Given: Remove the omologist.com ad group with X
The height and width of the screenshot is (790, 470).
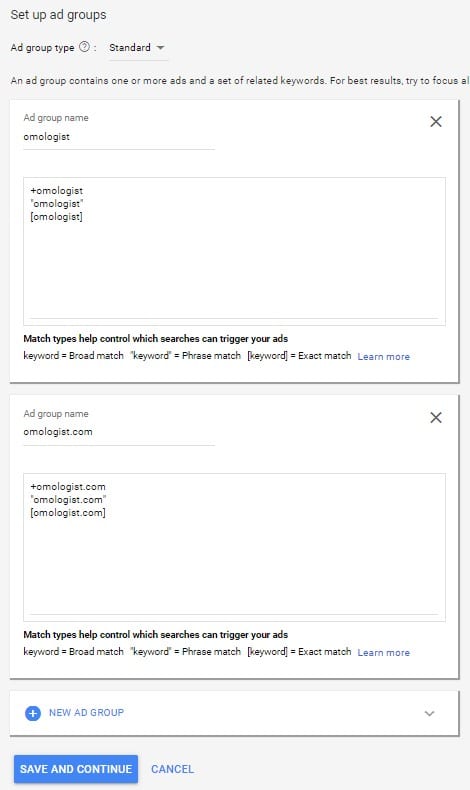Looking at the screenshot, I should (x=436, y=417).
